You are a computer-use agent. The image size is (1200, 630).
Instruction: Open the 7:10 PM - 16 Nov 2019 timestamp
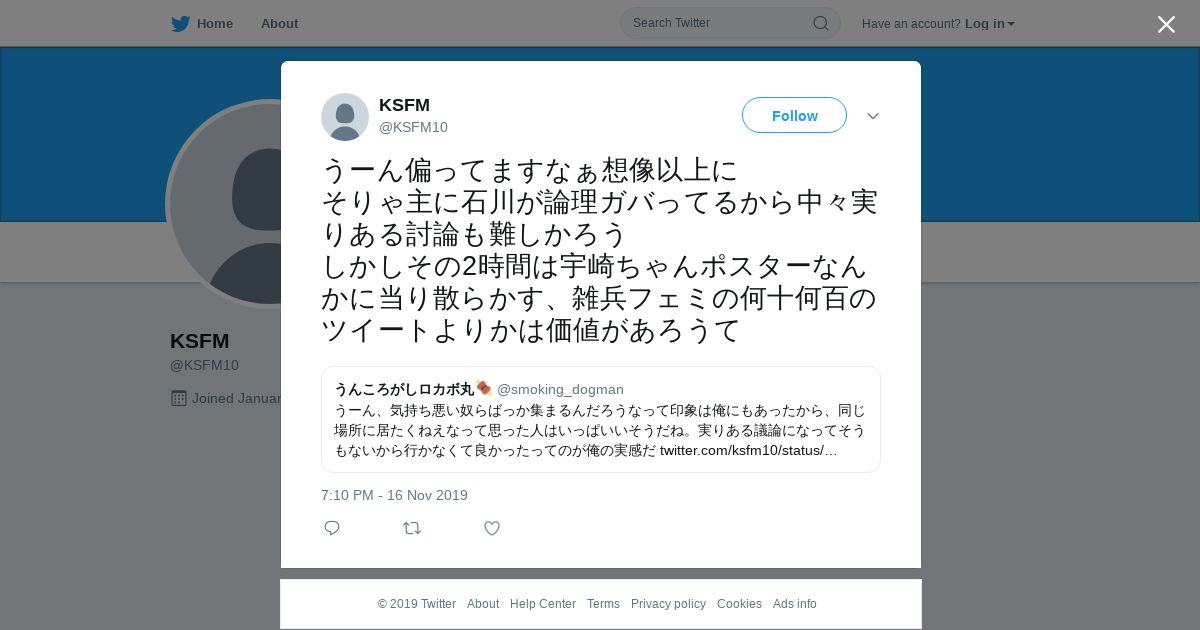[394, 495]
